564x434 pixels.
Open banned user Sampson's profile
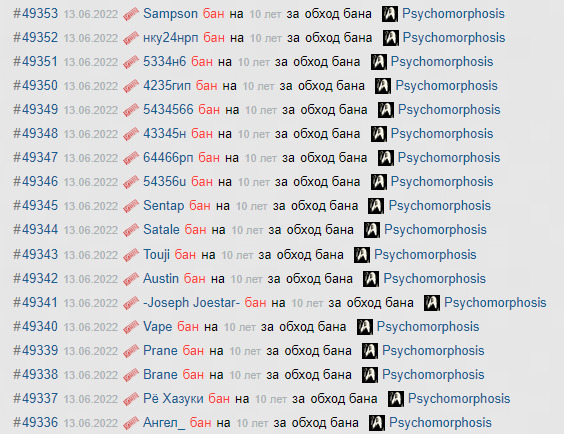pos(170,14)
